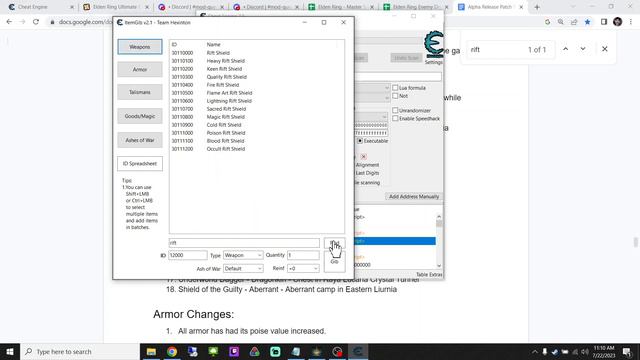Open Google Chrome from the taskbar
This screenshot has width=640, height=360.
point(172,351)
